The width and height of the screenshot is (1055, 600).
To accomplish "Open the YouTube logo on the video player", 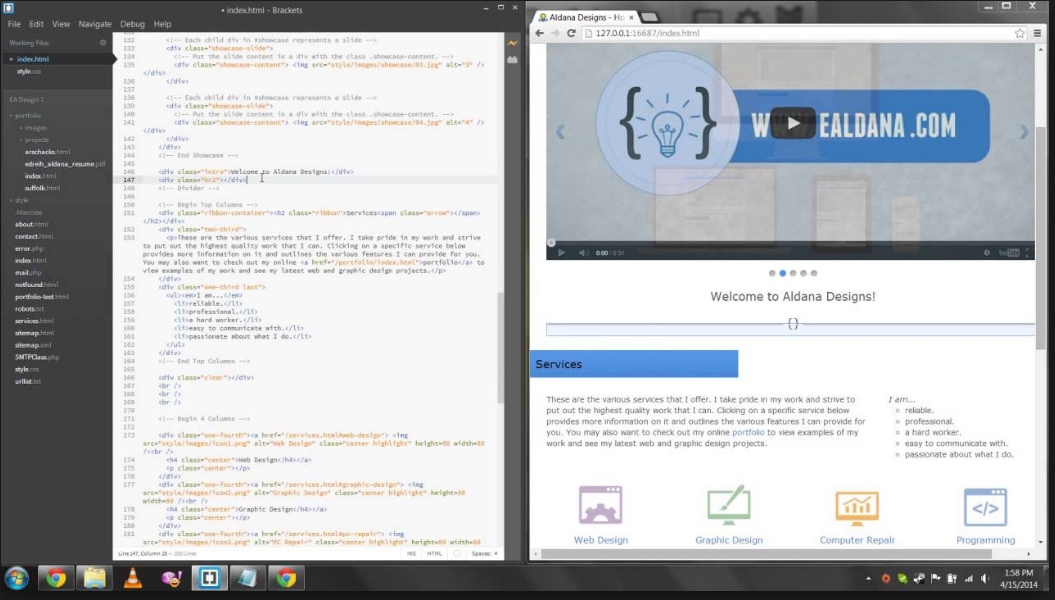I will [1009, 253].
